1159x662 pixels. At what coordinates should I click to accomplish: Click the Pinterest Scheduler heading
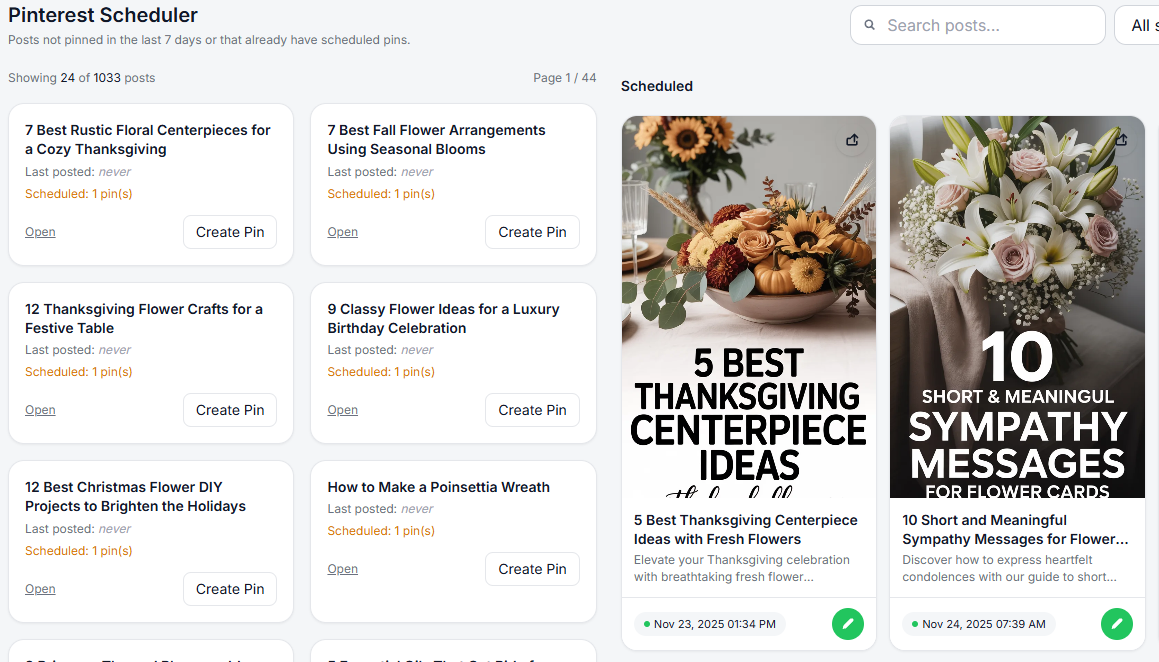(102, 15)
